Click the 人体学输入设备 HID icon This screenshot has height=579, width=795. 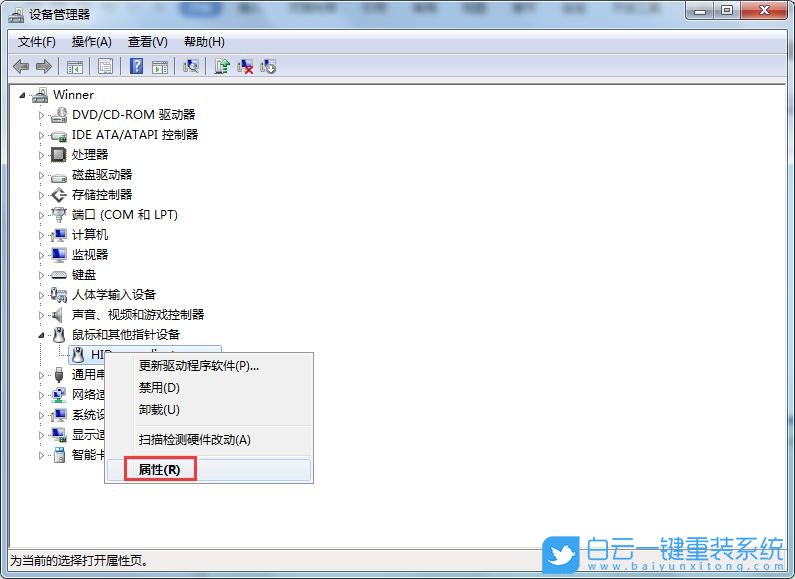click(59, 295)
